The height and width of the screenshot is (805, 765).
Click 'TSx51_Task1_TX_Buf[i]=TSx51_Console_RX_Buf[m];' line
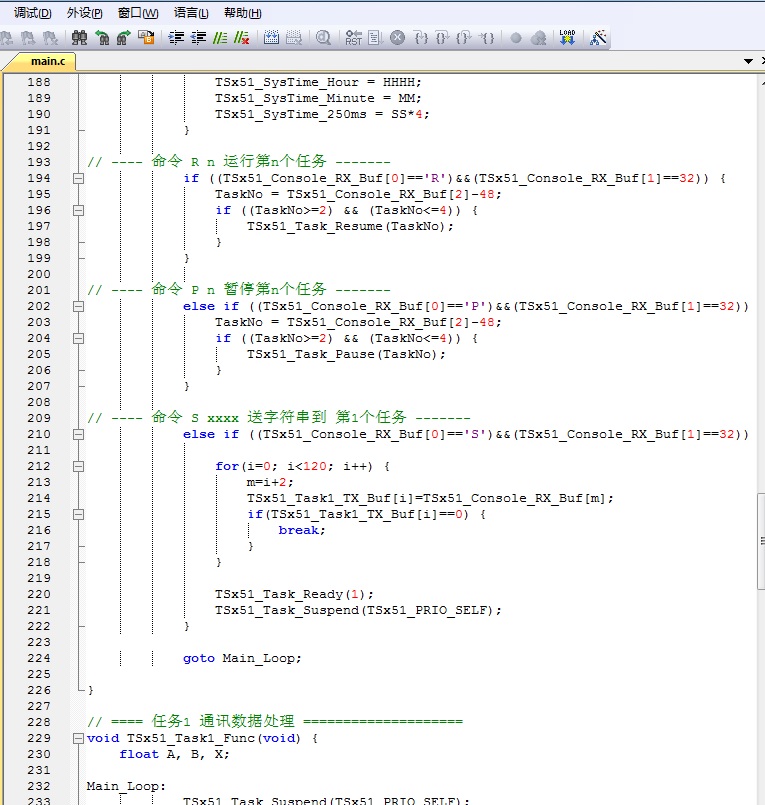pos(430,498)
